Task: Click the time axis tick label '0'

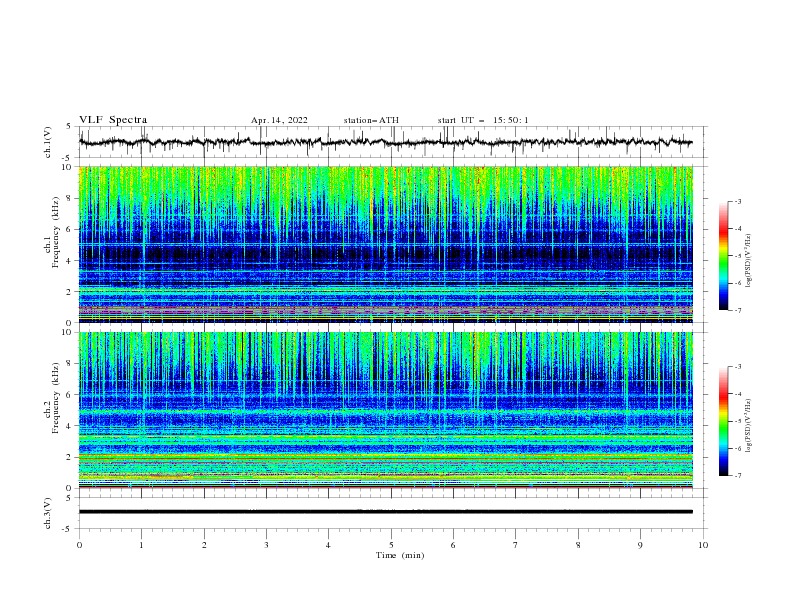Action: (79, 545)
